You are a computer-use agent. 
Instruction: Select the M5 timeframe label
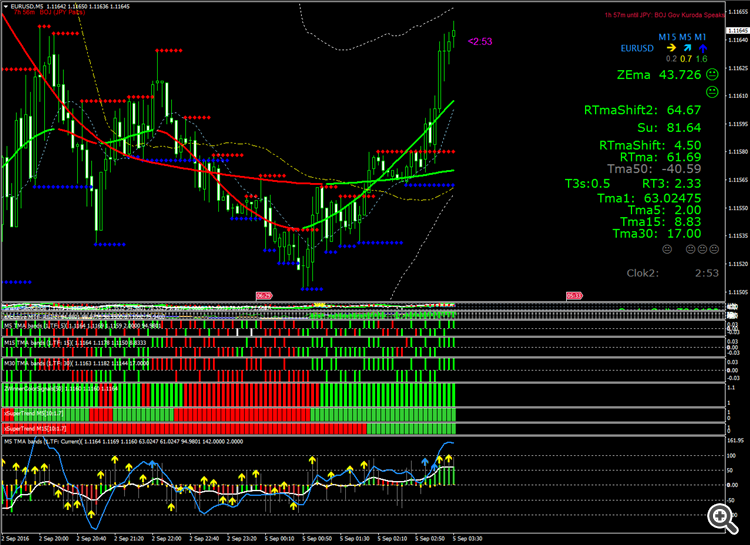pyautogui.click(x=685, y=37)
